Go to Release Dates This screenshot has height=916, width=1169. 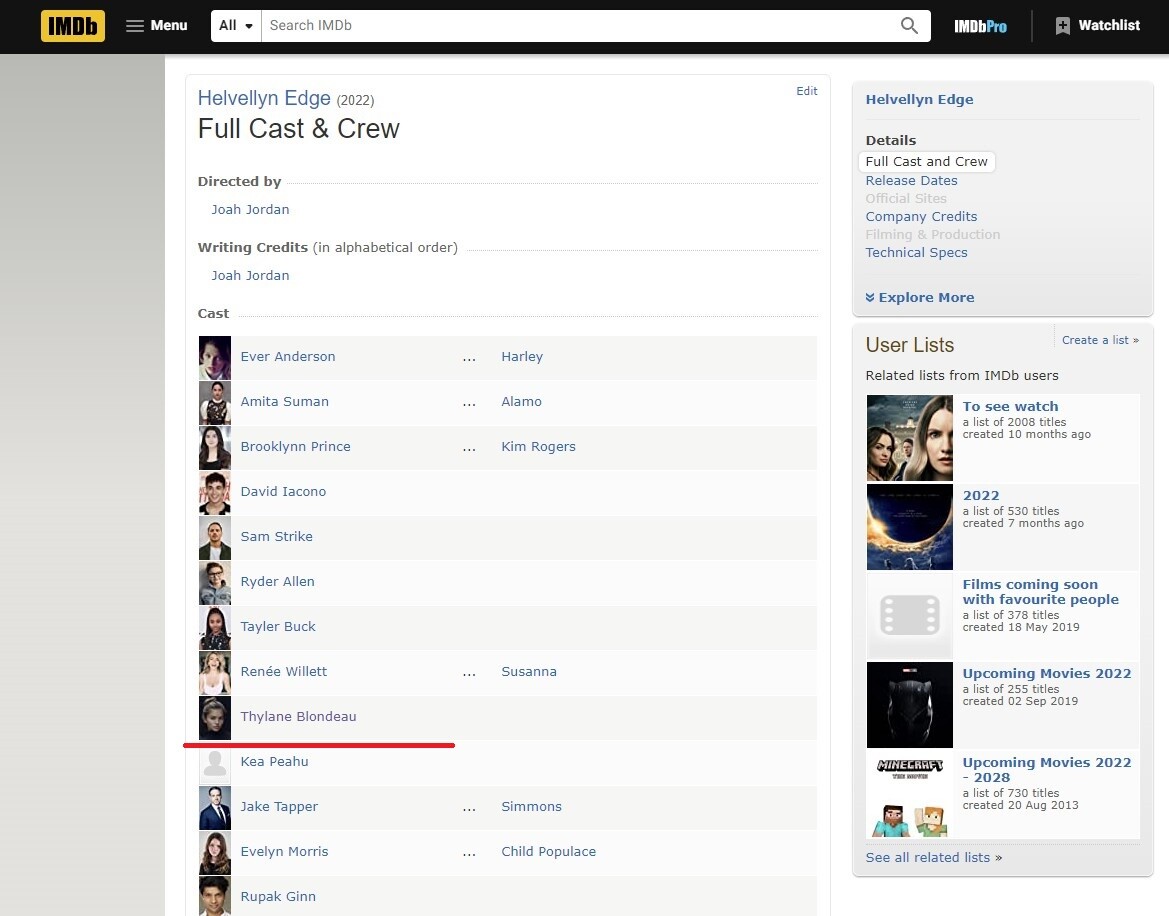911,180
